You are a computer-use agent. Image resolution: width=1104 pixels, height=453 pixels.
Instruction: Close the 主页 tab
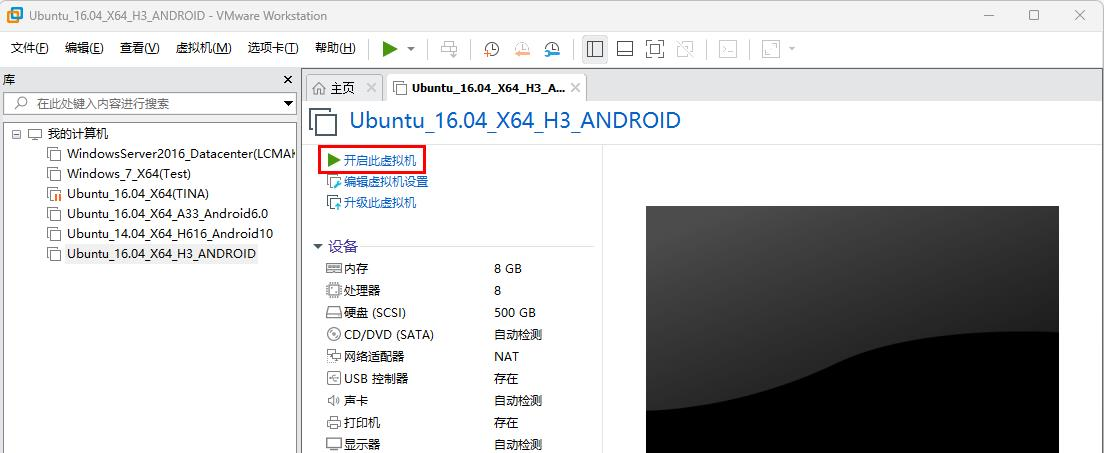pos(371,88)
